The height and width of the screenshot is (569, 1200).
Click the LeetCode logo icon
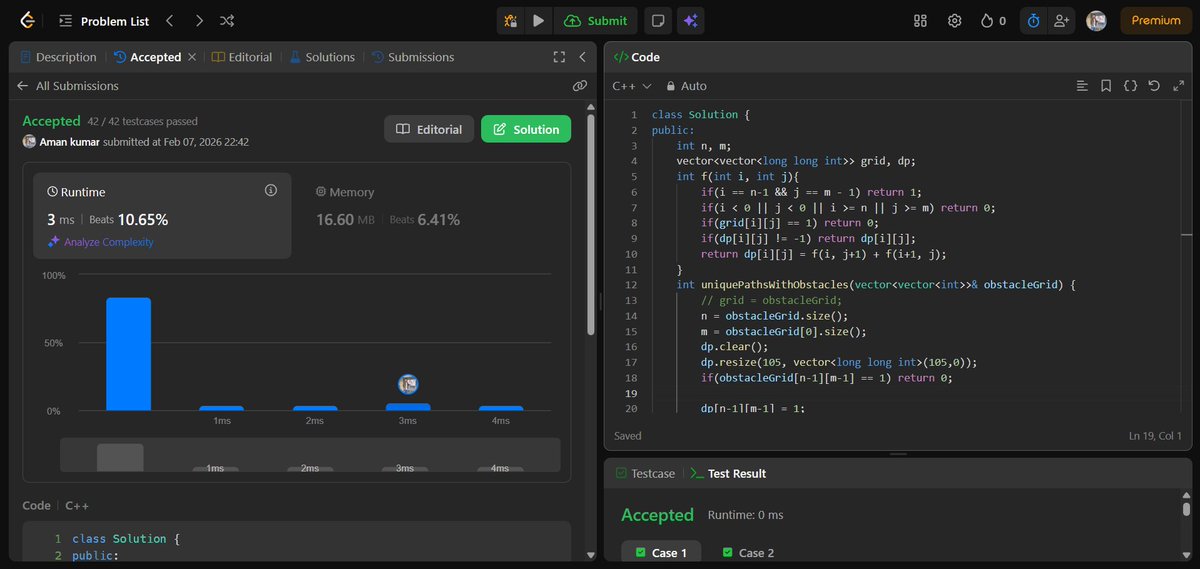[26, 20]
